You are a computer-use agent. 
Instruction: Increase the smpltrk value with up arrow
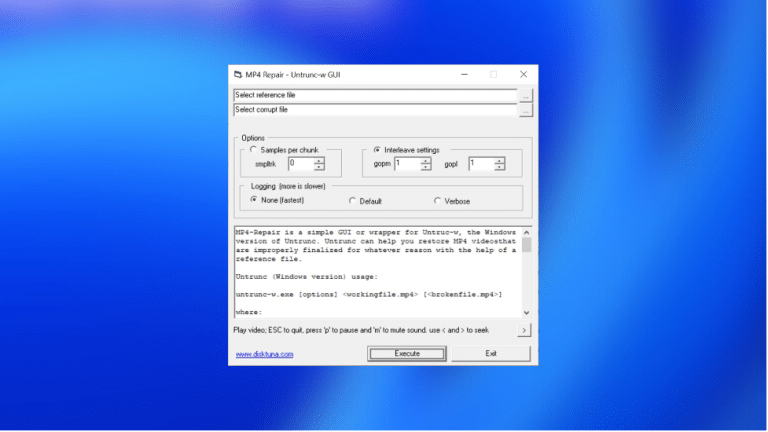coord(319,161)
